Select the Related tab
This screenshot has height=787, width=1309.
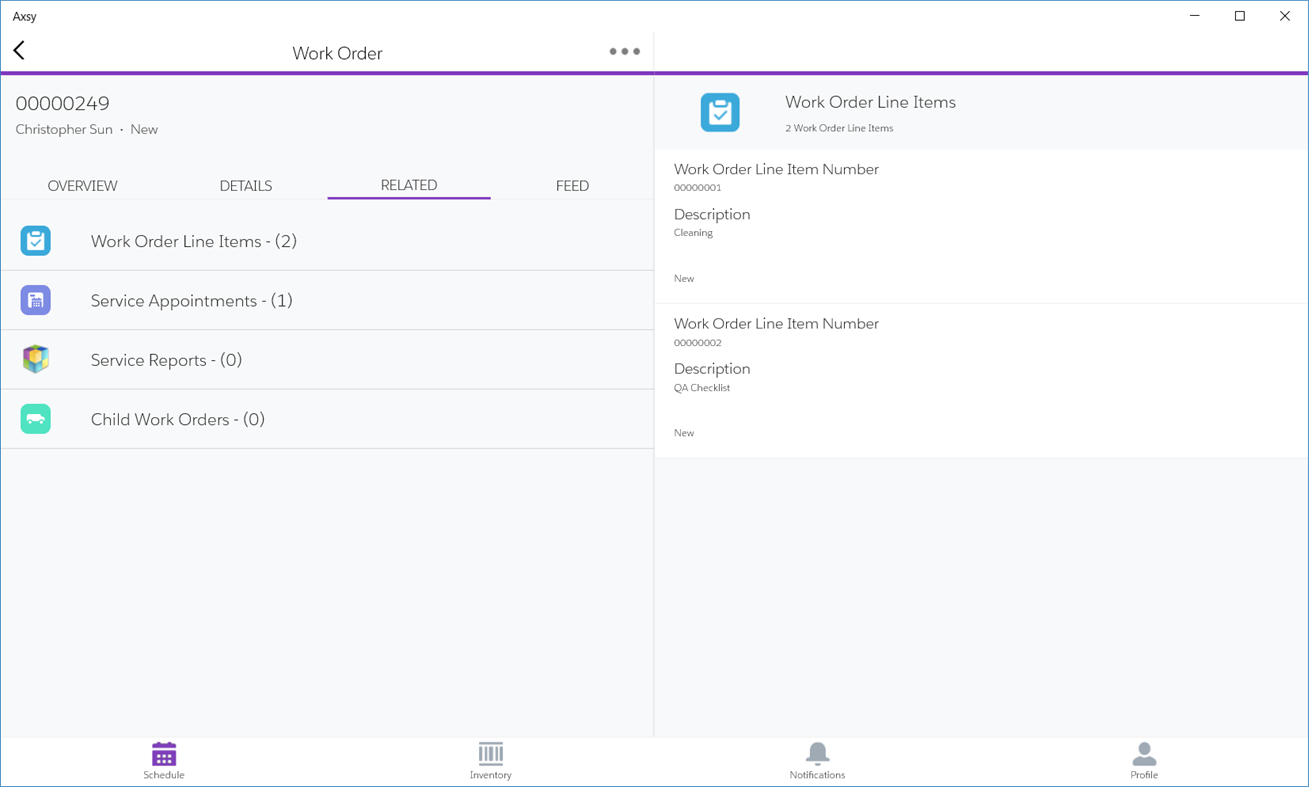click(x=408, y=185)
